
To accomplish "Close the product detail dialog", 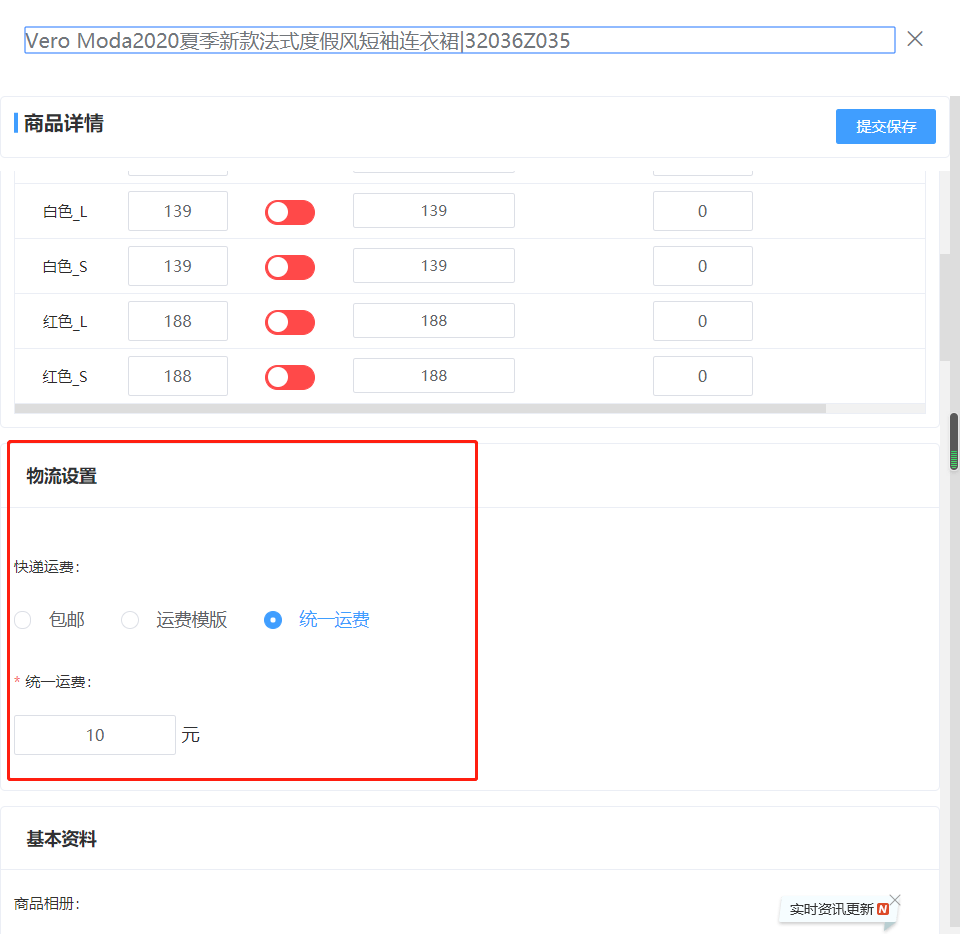I will pos(914,39).
